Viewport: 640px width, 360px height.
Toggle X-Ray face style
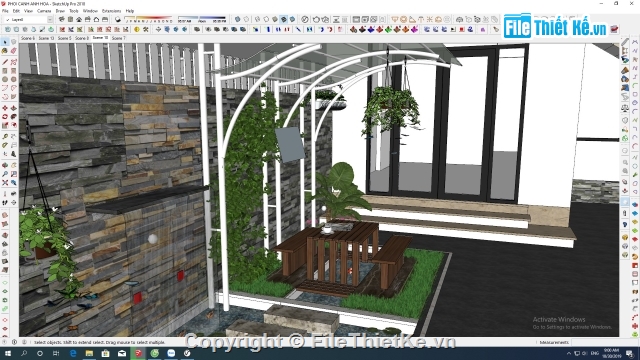(x=238, y=19)
